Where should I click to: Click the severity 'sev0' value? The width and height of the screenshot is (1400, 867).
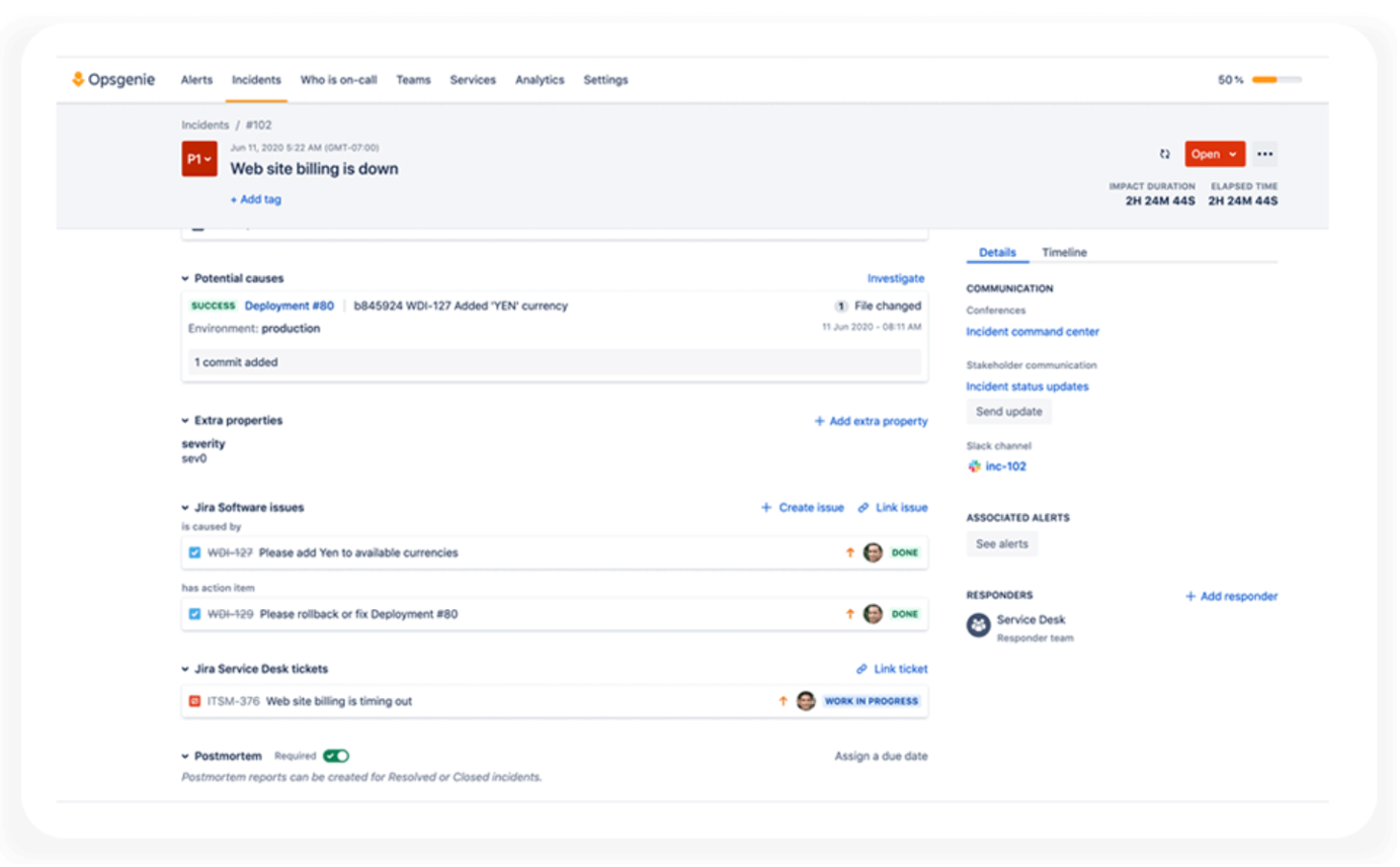(194, 459)
